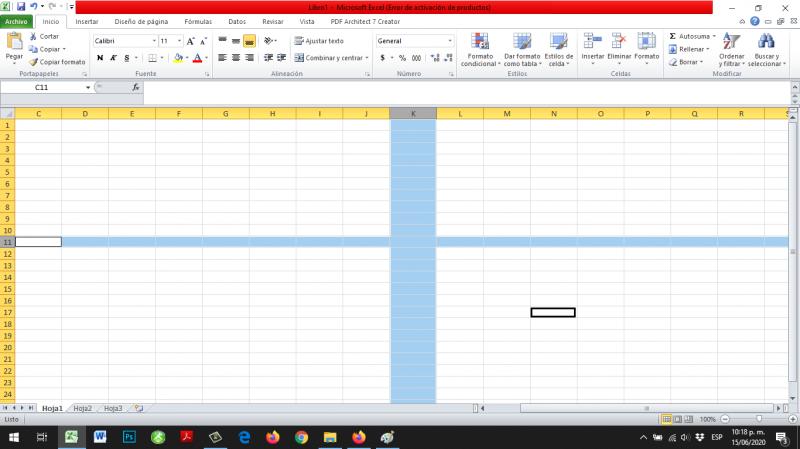This screenshot has height=449, width=800.
Task: Open the General number format dropdown
Action: pos(449,41)
